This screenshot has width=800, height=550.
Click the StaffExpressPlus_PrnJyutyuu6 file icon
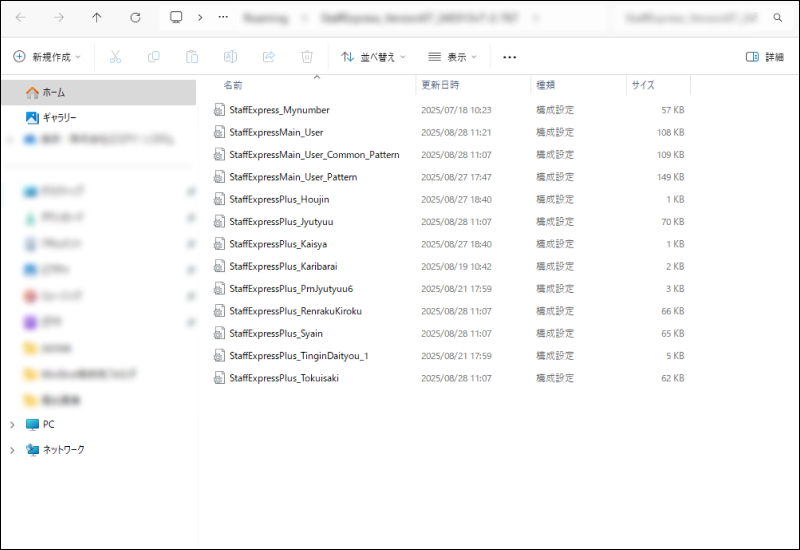[219, 289]
